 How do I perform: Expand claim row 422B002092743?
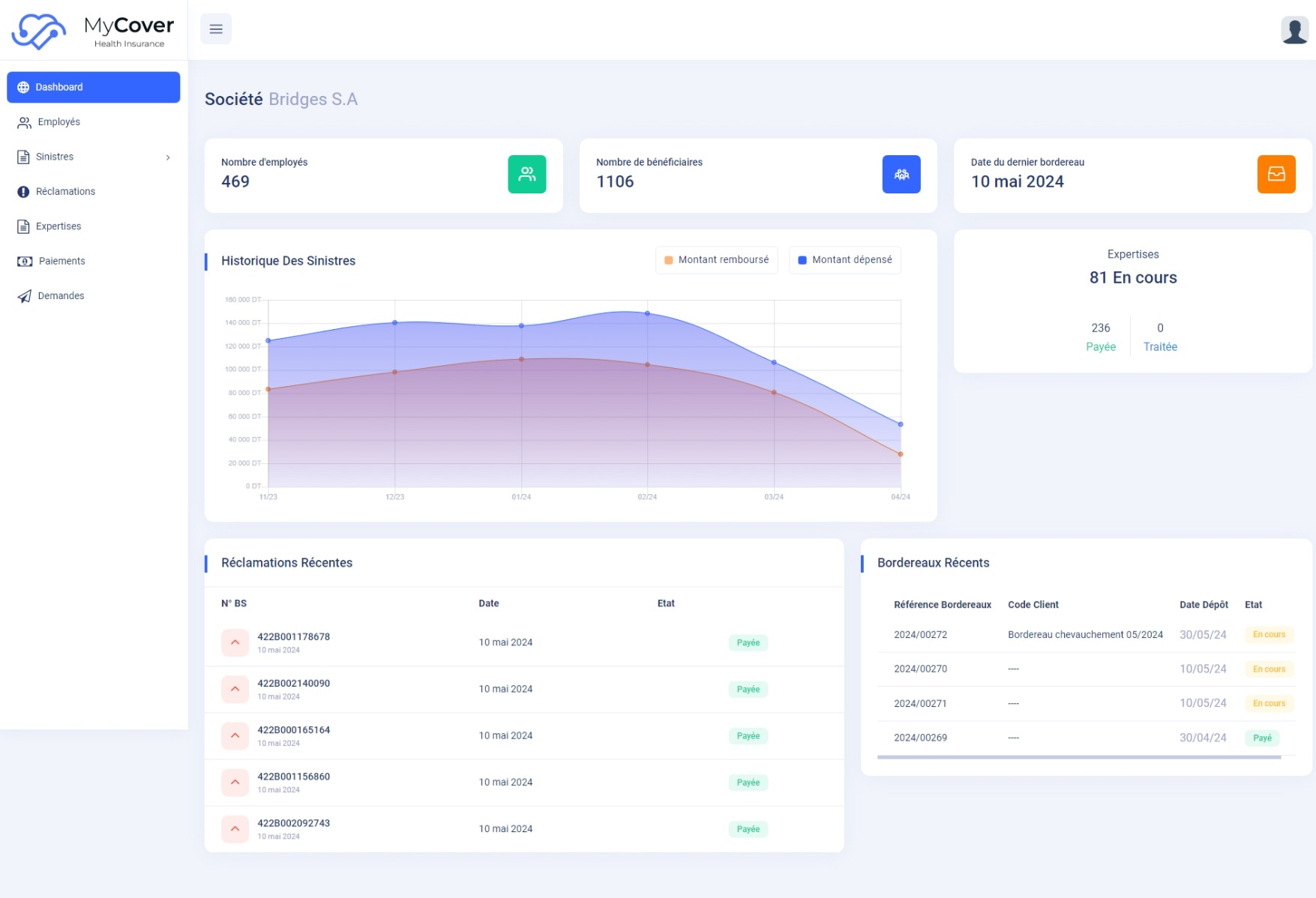click(235, 828)
